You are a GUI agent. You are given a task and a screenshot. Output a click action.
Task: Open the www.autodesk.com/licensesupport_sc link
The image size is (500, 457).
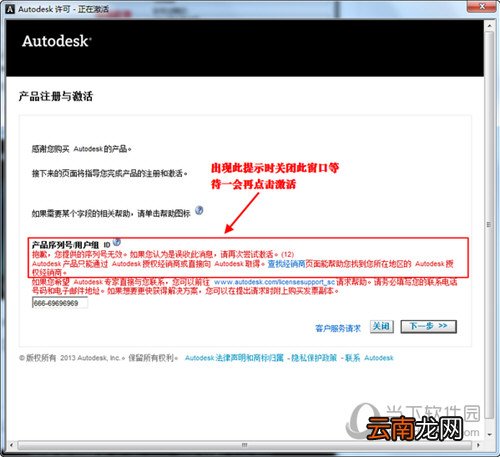(x=274, y=282)
